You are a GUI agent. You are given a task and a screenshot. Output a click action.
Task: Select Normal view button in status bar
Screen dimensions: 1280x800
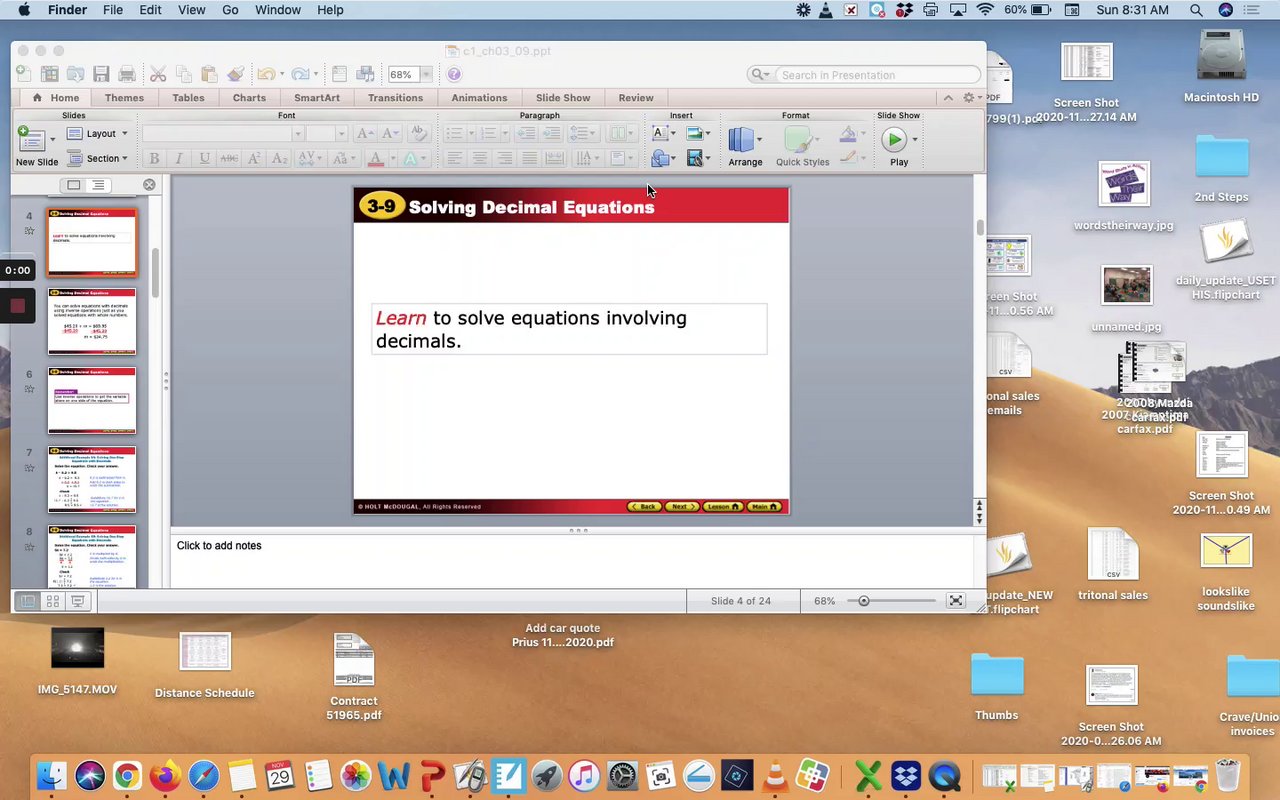tap(28, 601)
